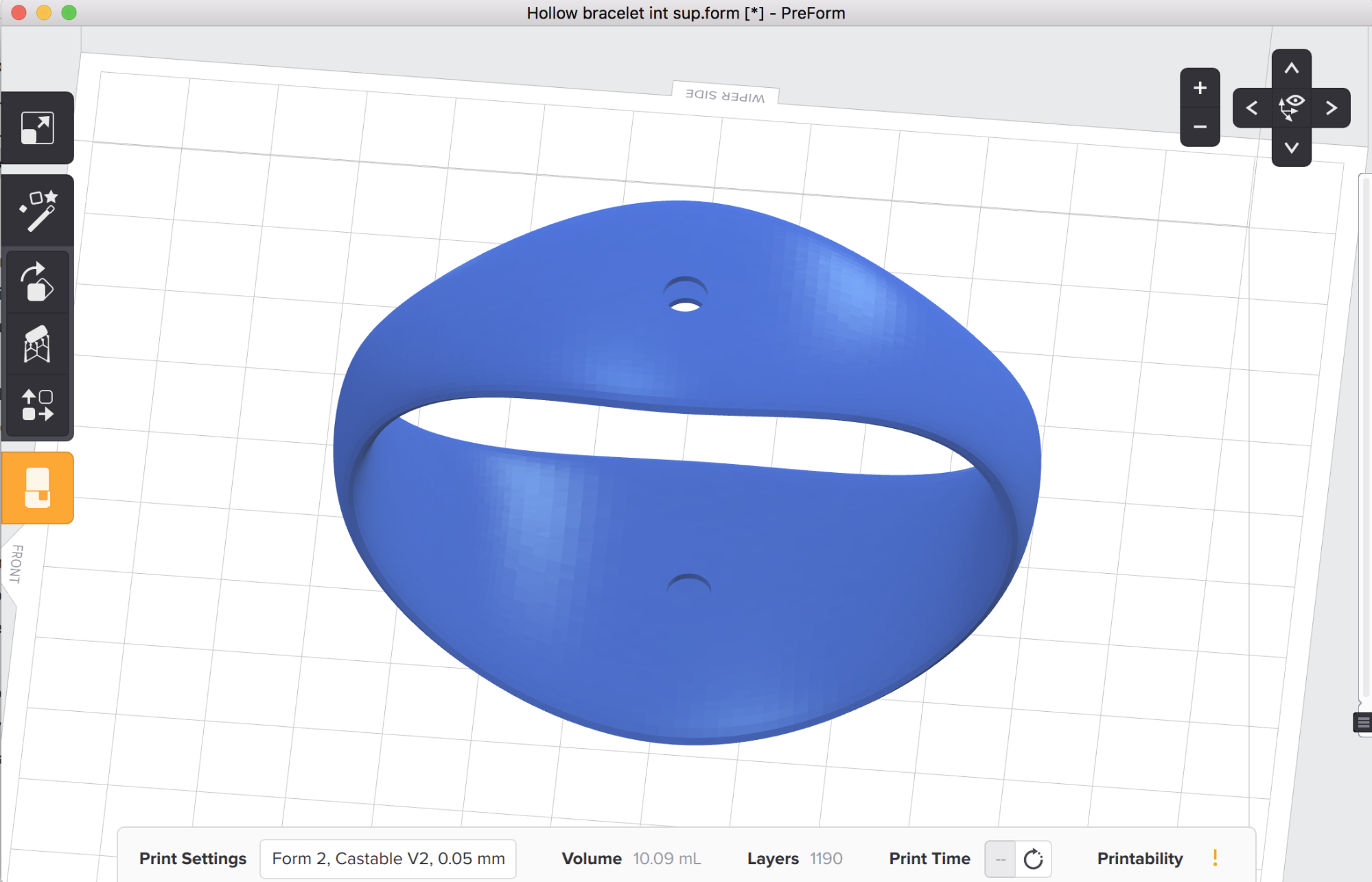
Task: Click the Printability warning exclamation mark
Action: coord(1215,858)
